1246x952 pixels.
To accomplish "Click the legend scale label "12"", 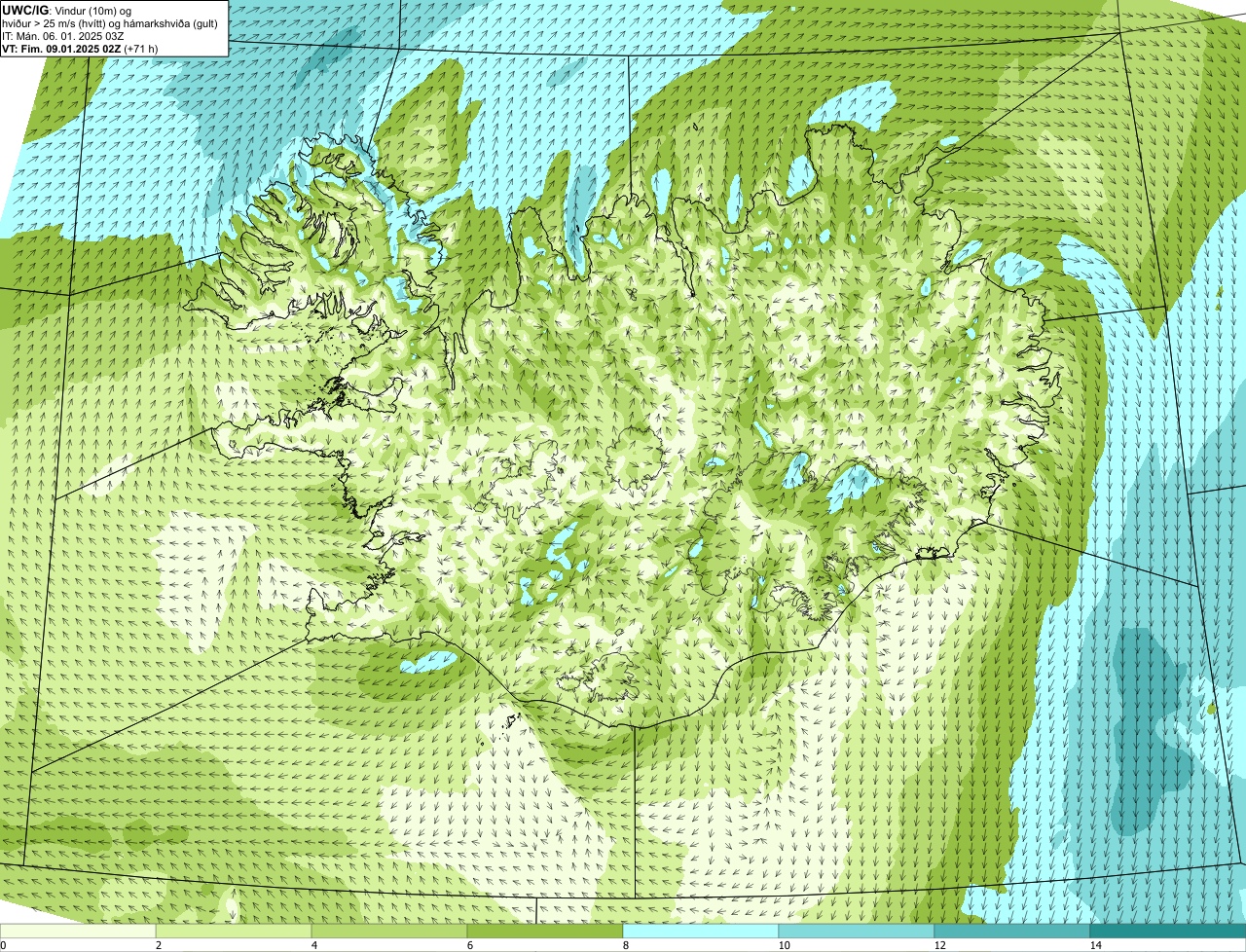I will 939,945.
